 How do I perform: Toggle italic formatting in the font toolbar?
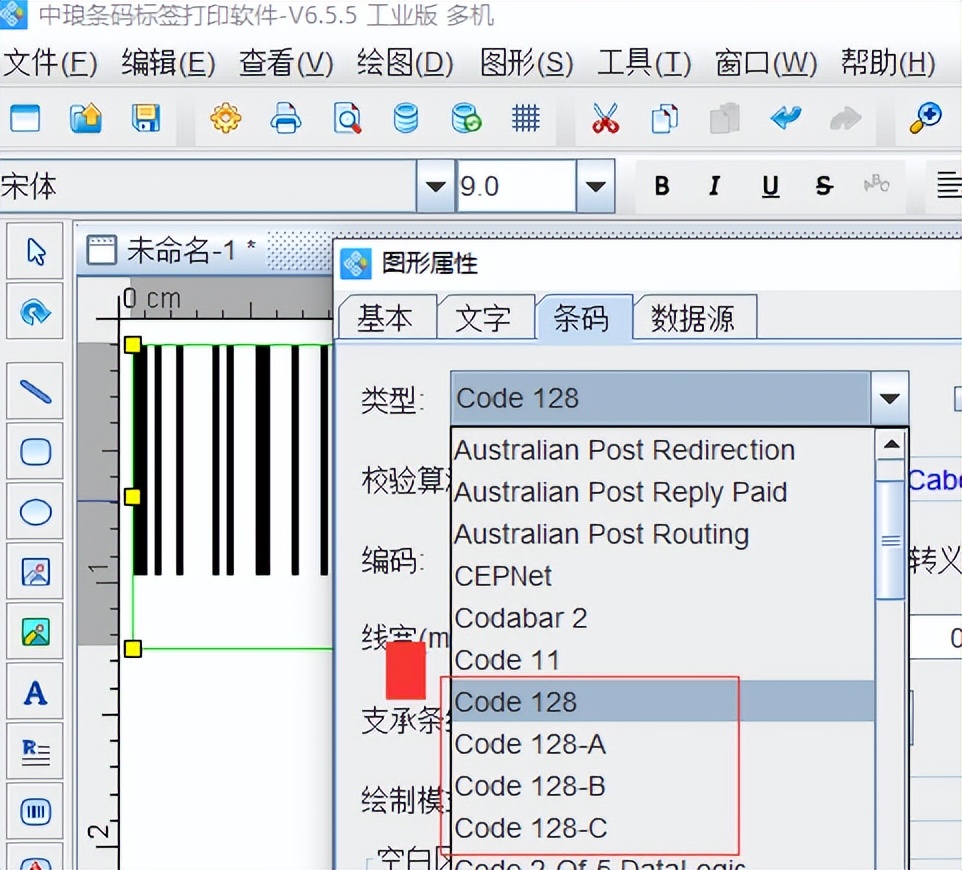pos(713,186)
